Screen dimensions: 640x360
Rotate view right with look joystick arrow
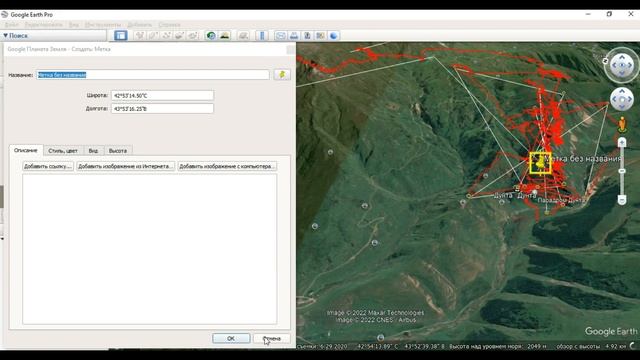pyautogui.click(x=630, y=65)
